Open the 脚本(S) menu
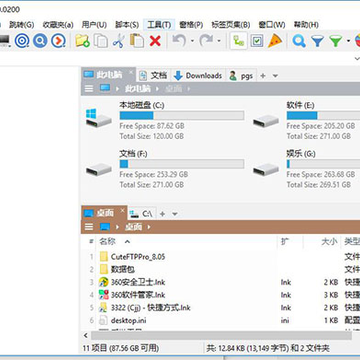 (x=127, y=25)
